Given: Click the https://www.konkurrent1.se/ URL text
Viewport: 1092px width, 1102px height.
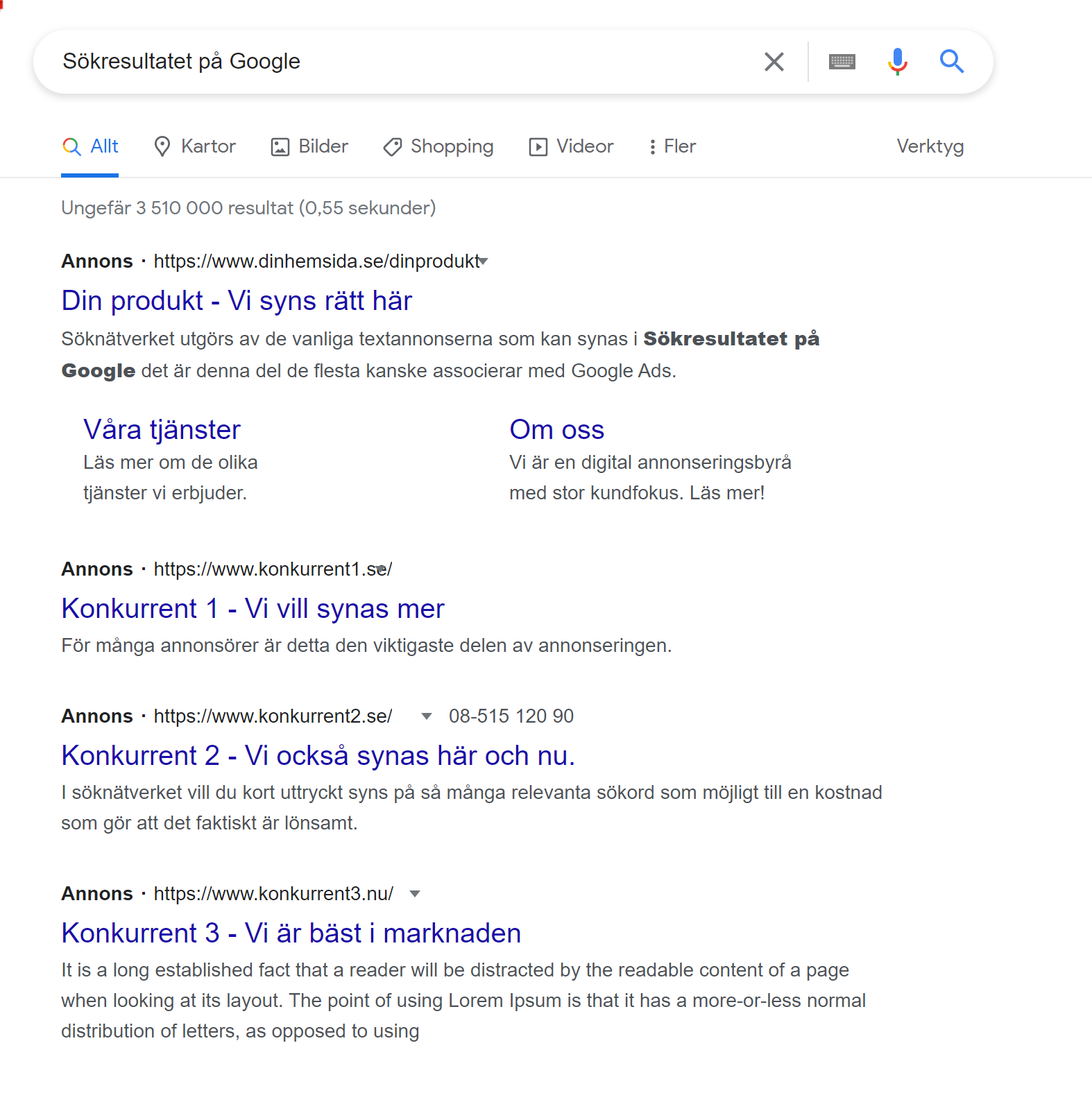Looking at the screenshot, I should 273,569.
